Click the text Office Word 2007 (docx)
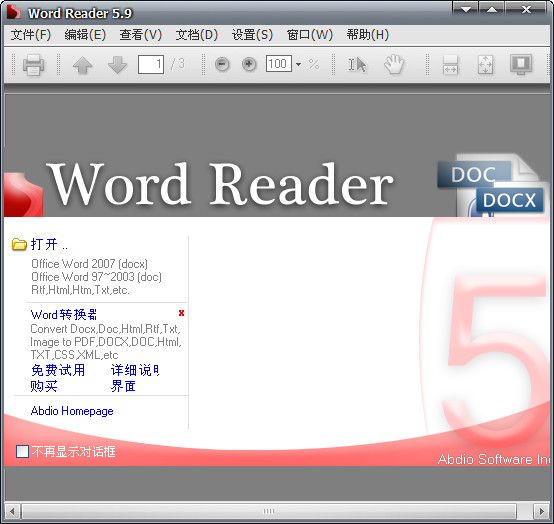The width and height of the screenshot is (554, 524). pyautogui.click(x=89, y=264)
